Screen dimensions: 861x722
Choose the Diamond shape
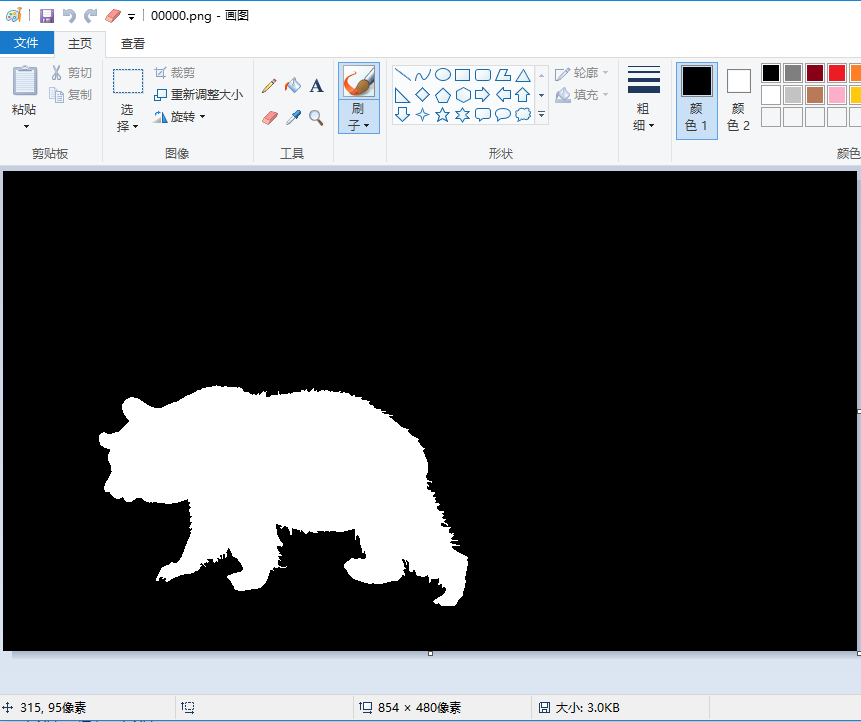[423, 95]
